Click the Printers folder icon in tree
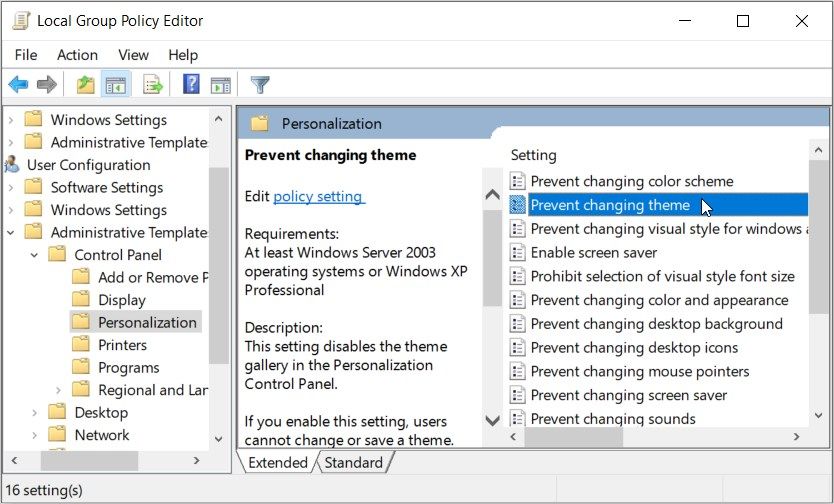The width and height of the screenshot is (834, 504). click(x=81, y=345)
